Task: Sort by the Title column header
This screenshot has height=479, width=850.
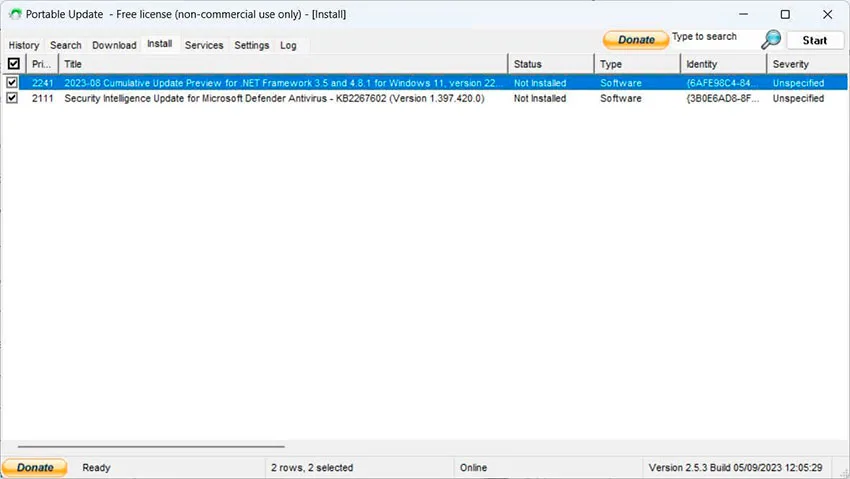Action: point(282,64)
